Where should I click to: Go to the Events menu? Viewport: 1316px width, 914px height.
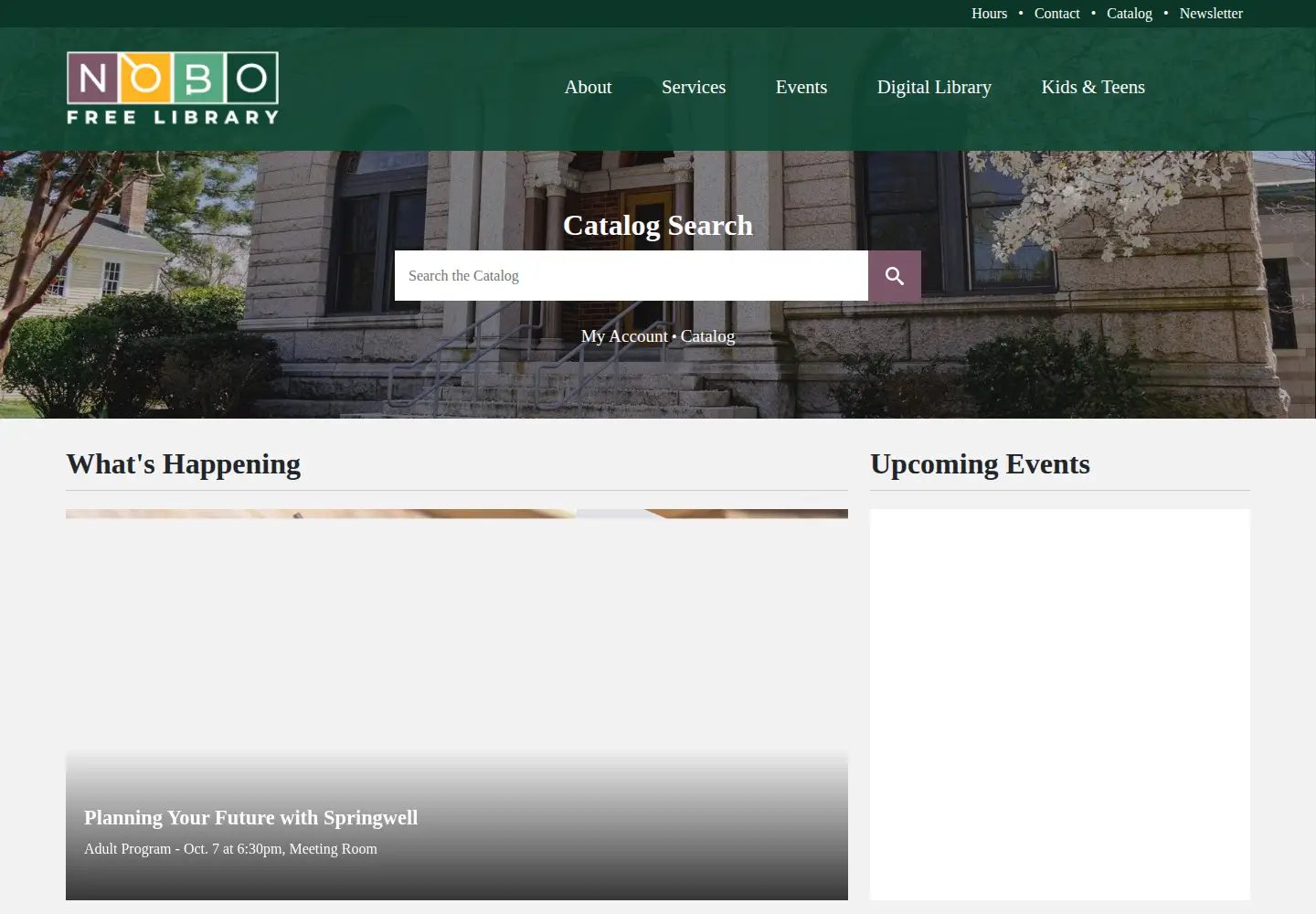(x=801, y=87)
